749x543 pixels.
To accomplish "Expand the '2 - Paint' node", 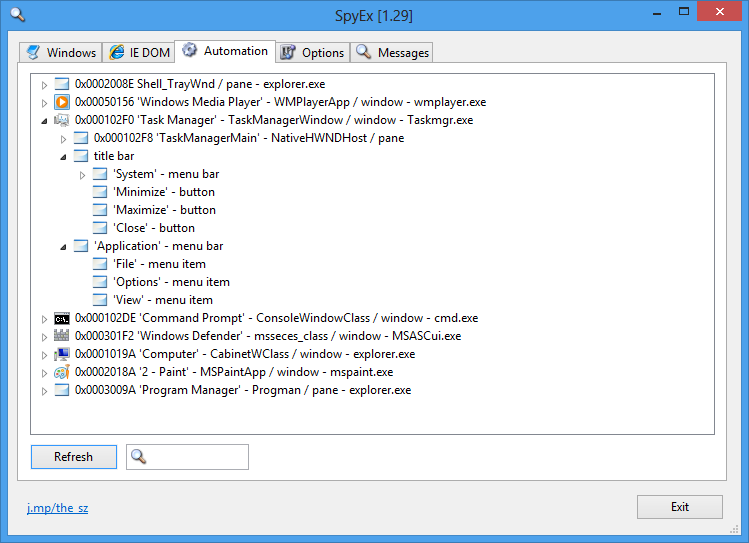I will pos(44,373).
